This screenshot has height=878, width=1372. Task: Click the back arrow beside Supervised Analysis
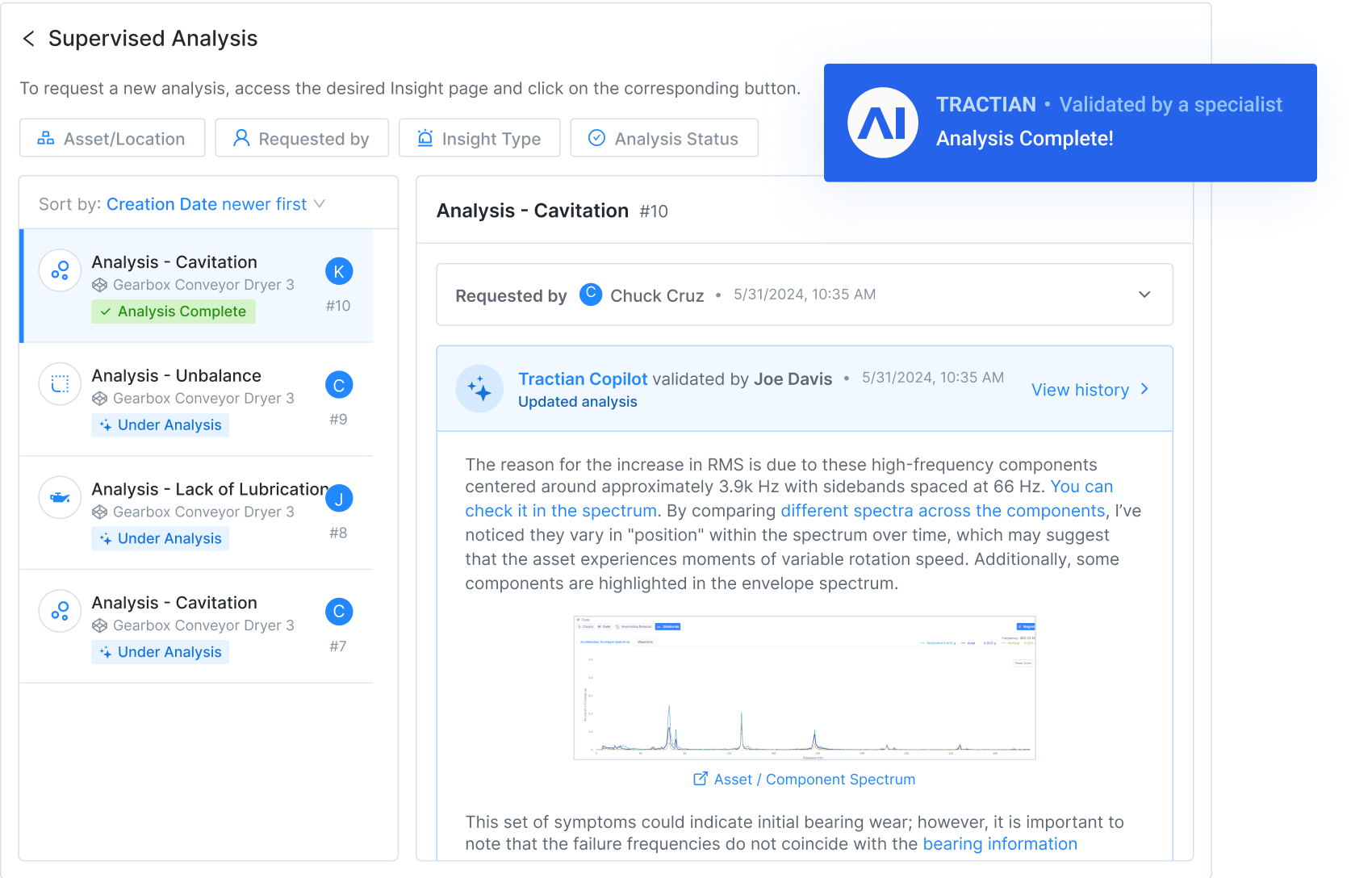coord(29,39)
